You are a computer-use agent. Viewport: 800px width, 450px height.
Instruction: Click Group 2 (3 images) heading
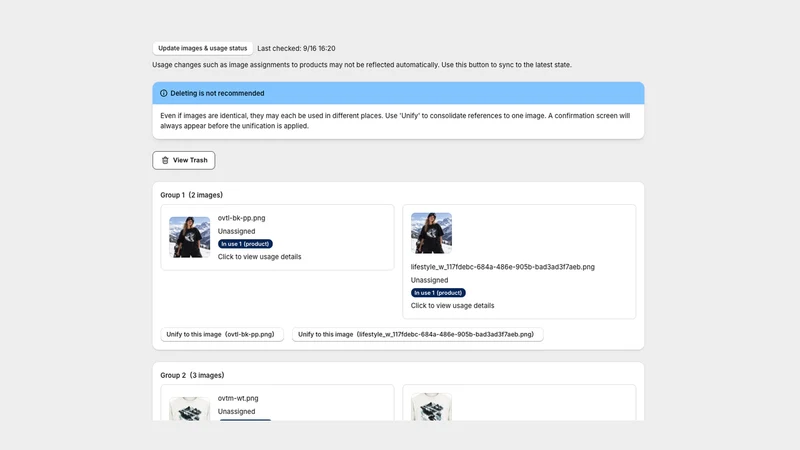pyautogui.click(x=192, y=375)
